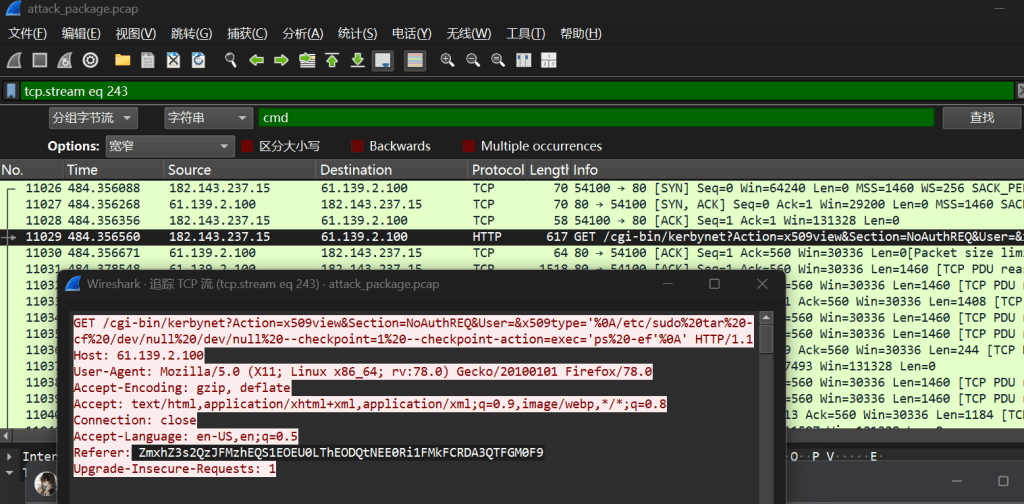Click the stop capture square icon
This screenshot has height=504, width=1024.
click(40, 61)
